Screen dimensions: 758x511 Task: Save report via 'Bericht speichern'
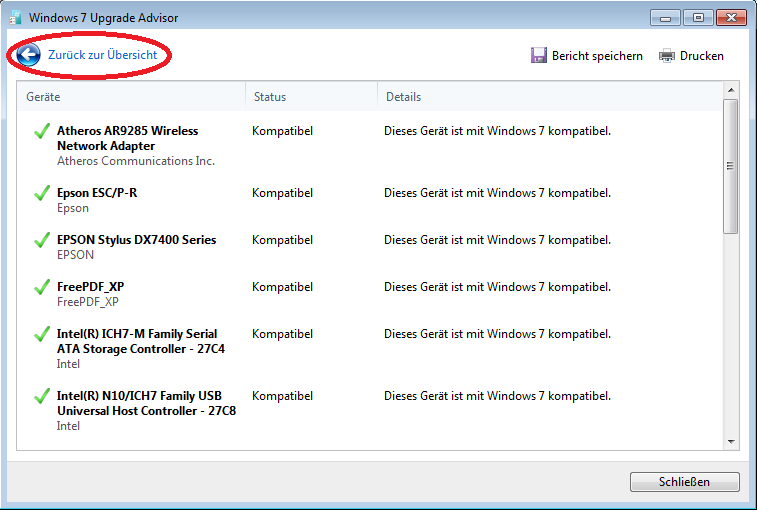point(597,56)
